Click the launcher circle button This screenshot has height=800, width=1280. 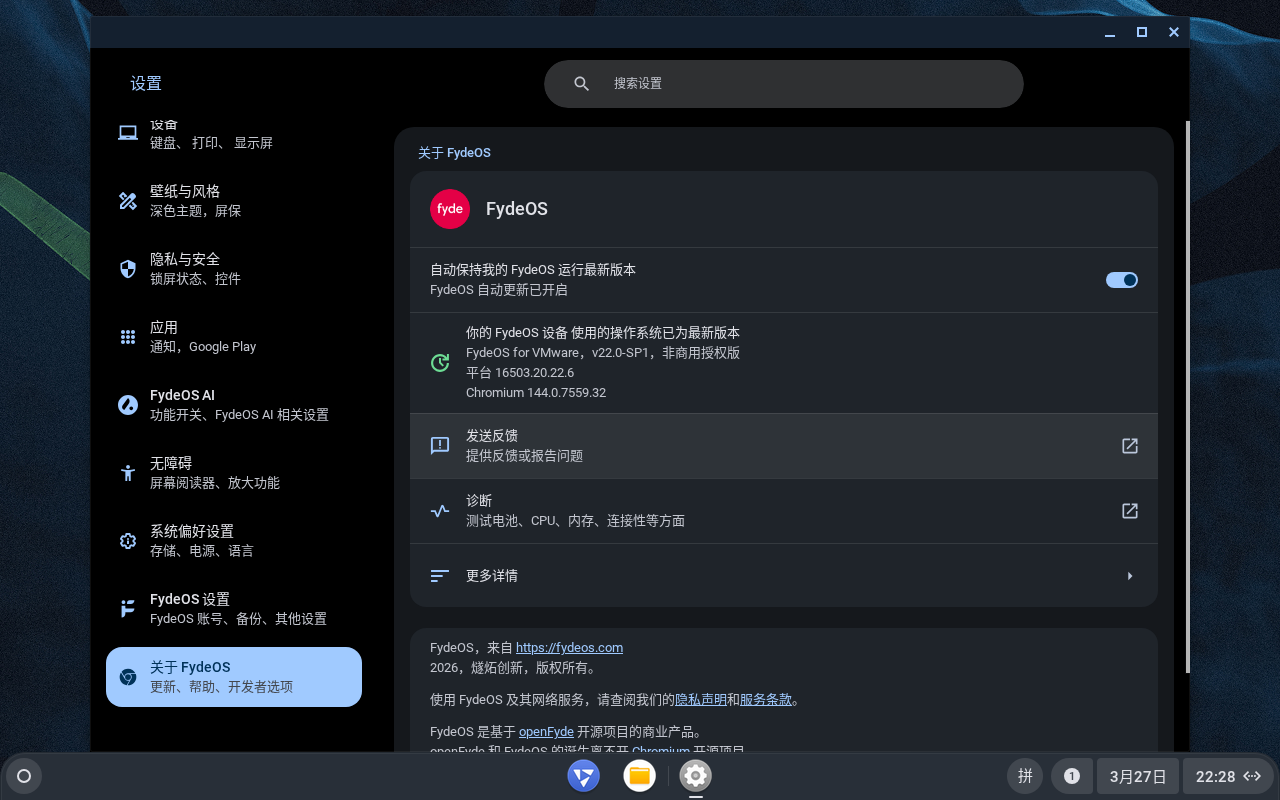point(24,776)
